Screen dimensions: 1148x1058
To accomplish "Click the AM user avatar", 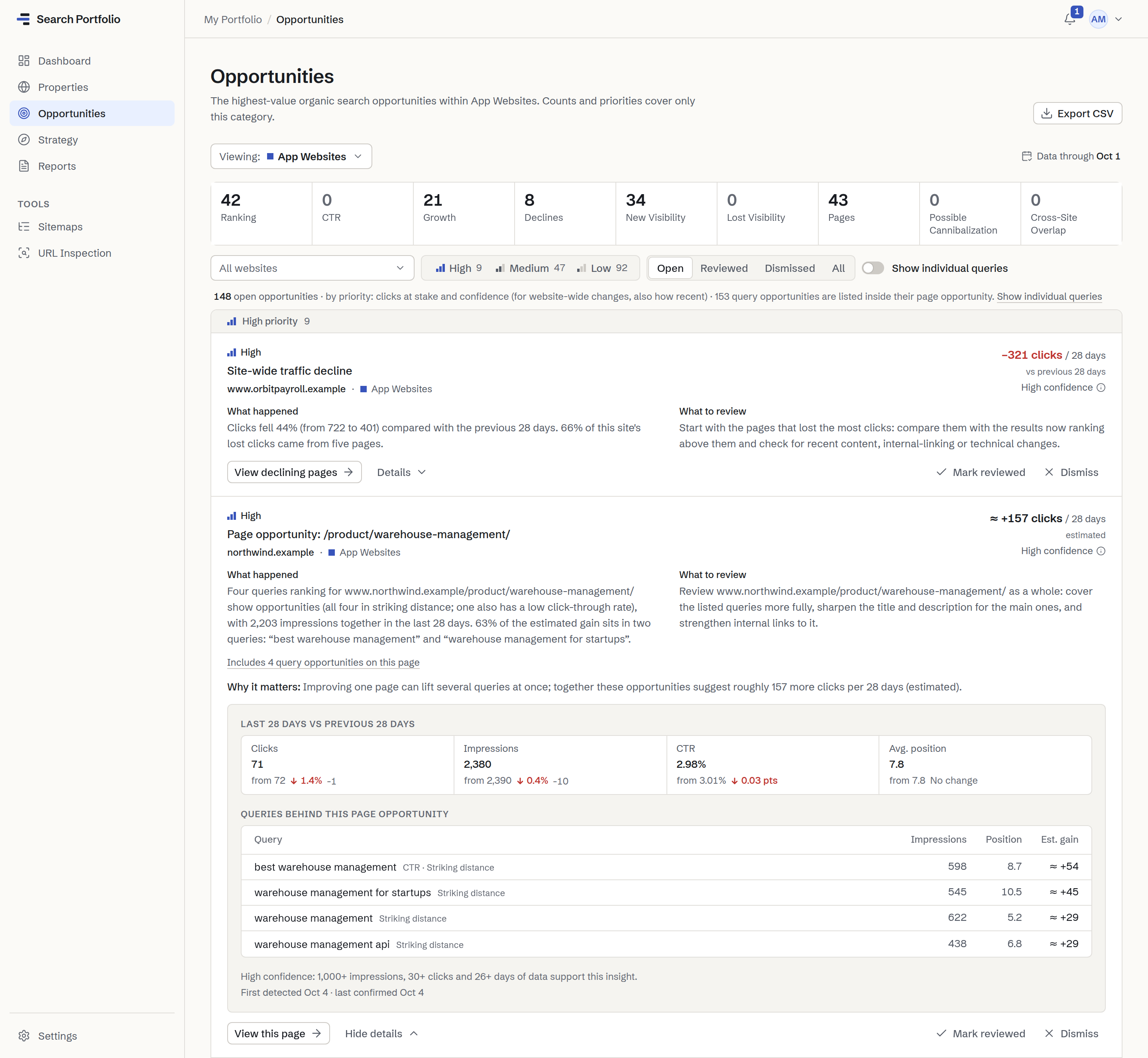I will pyautogui.click(x=1098, y=19).
